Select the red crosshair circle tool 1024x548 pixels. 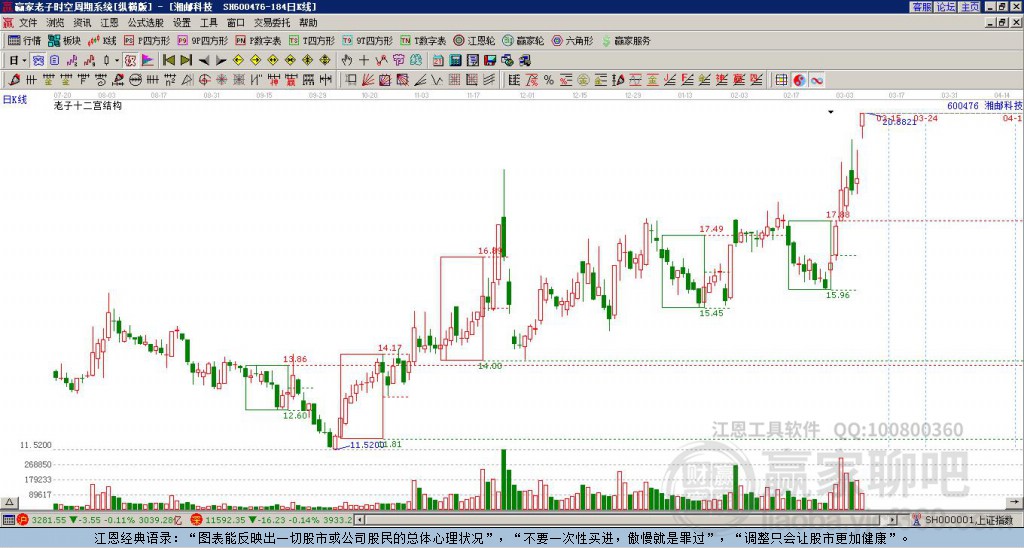[x=204, y=80]
